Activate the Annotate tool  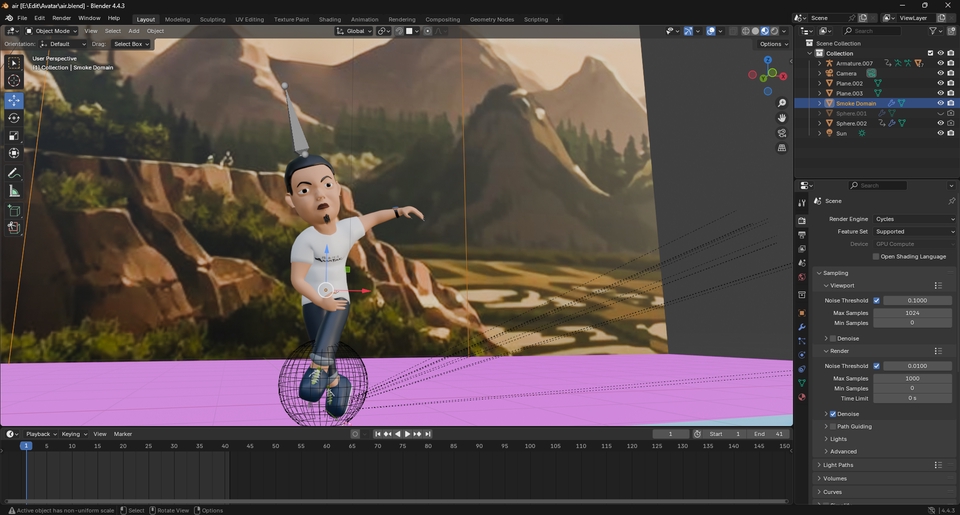pyautogui.click(x=14, y=173)
